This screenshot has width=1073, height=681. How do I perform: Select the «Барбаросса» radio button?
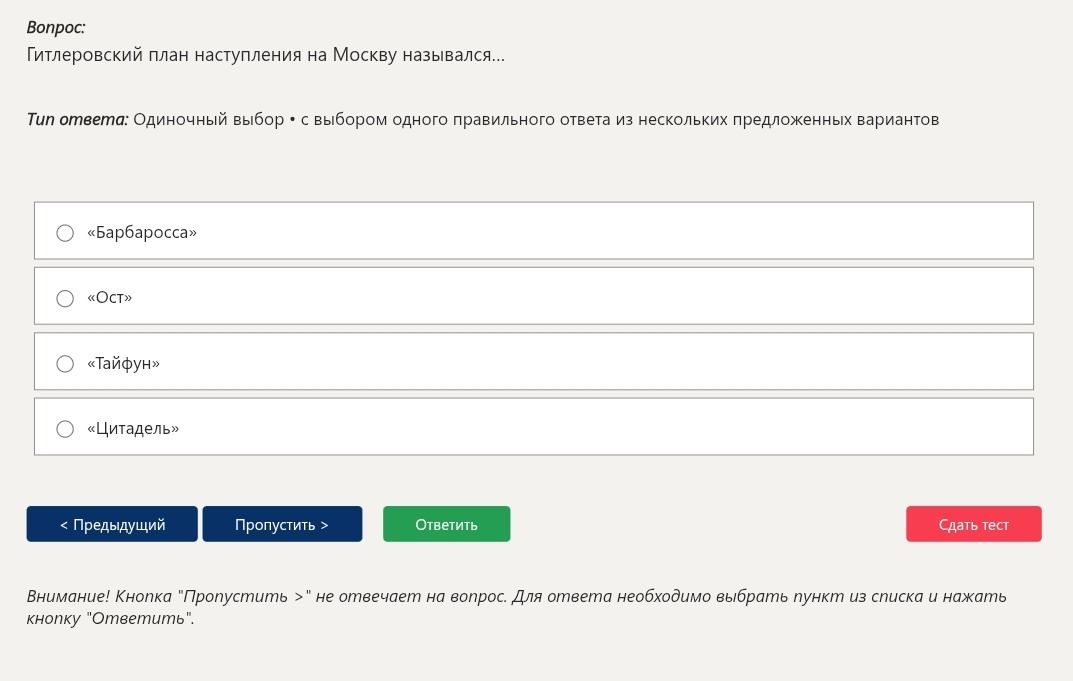65,233
